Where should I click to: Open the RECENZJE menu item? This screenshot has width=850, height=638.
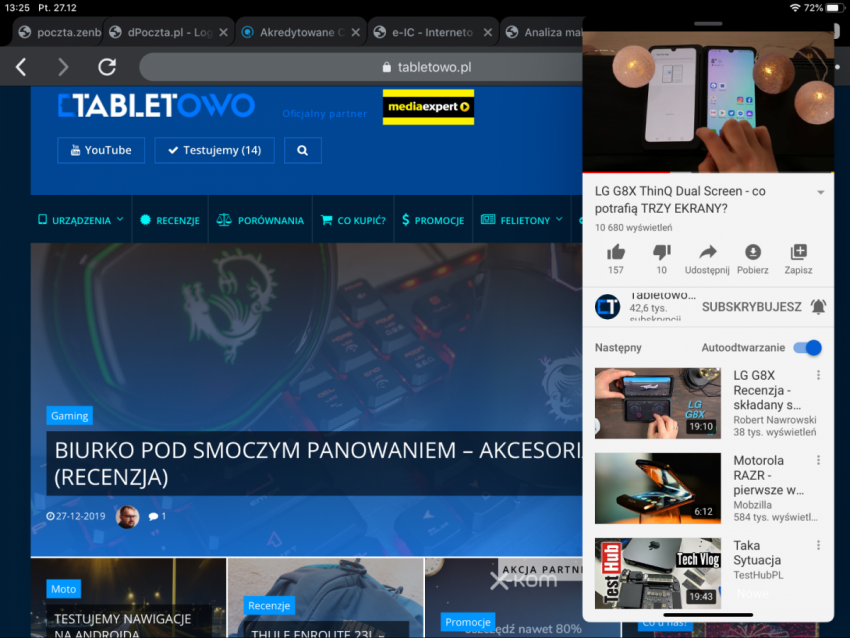click(x=170, y=220)
